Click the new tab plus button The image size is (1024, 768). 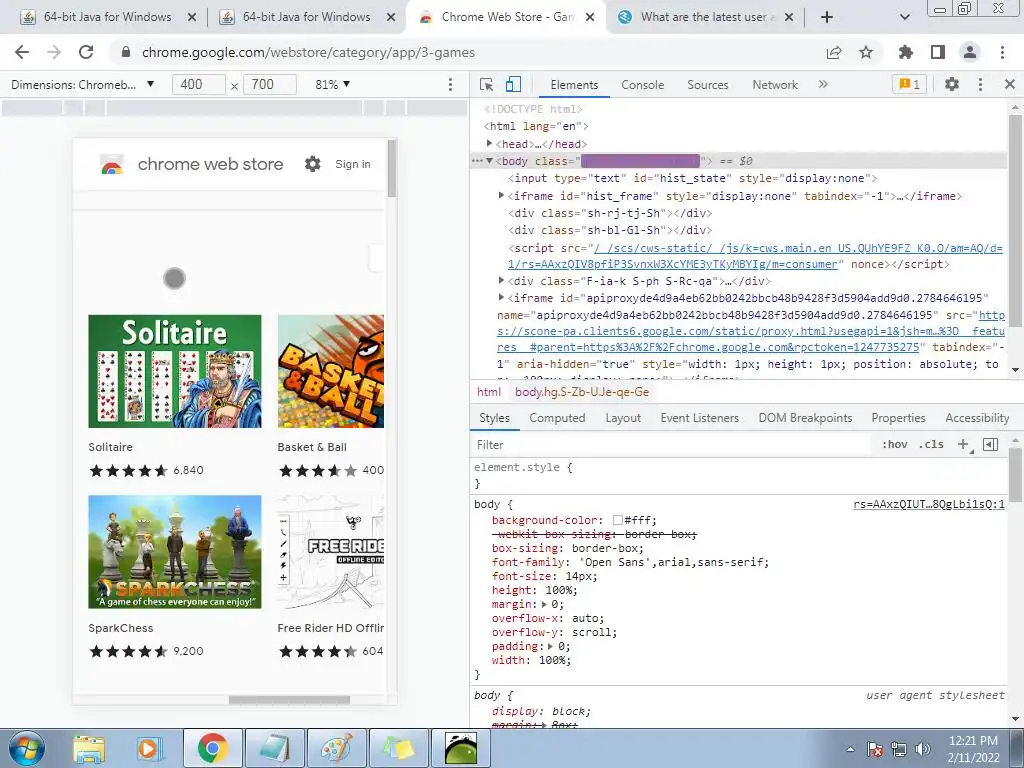click(x=827, y=17)
